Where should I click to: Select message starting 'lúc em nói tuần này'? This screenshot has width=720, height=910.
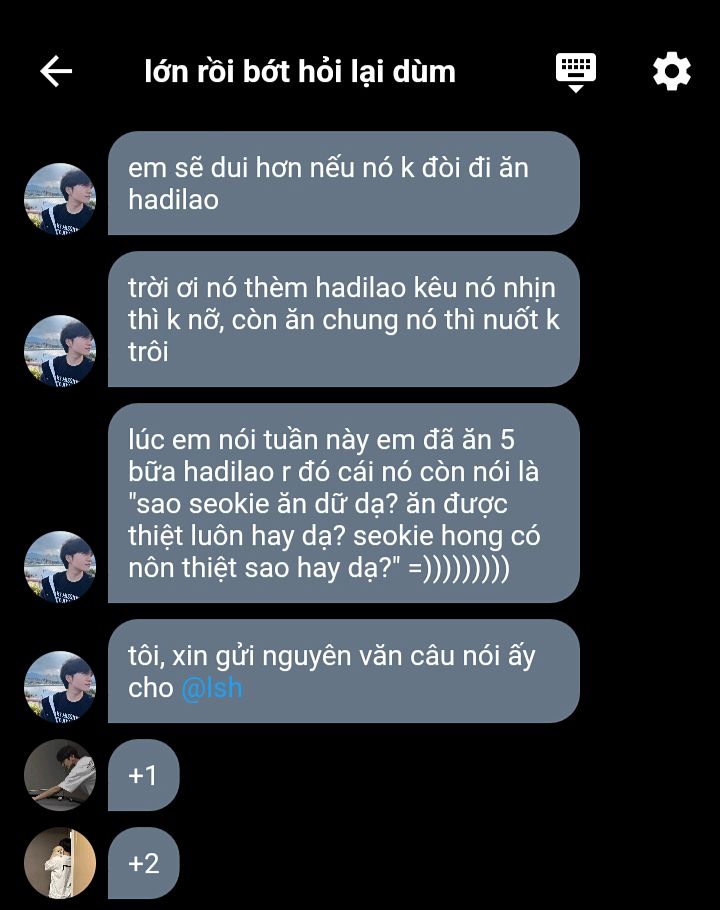click(343, 503)
